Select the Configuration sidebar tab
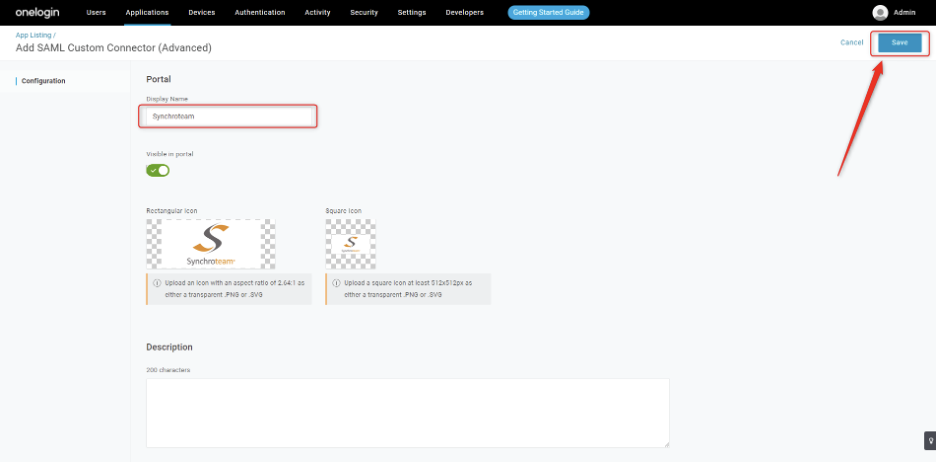This screenshot has height=462, width=936. click(44, 81)
